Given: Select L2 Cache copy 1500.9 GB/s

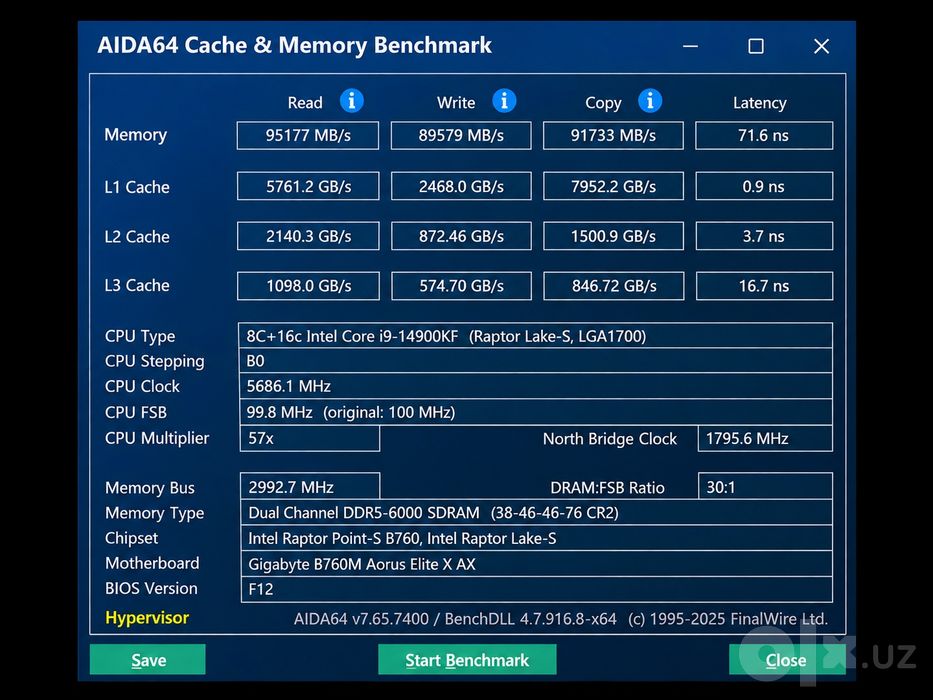Looking at the screenshot, I should click(x=613, y=236).
